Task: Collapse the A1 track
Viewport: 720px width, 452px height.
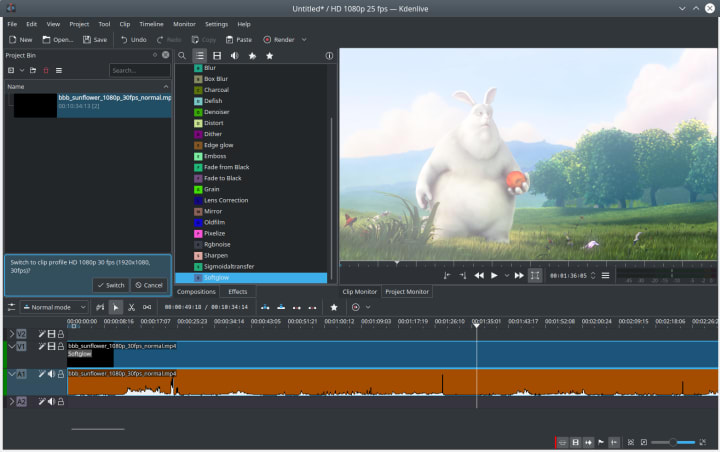Action: coord(12,374)
